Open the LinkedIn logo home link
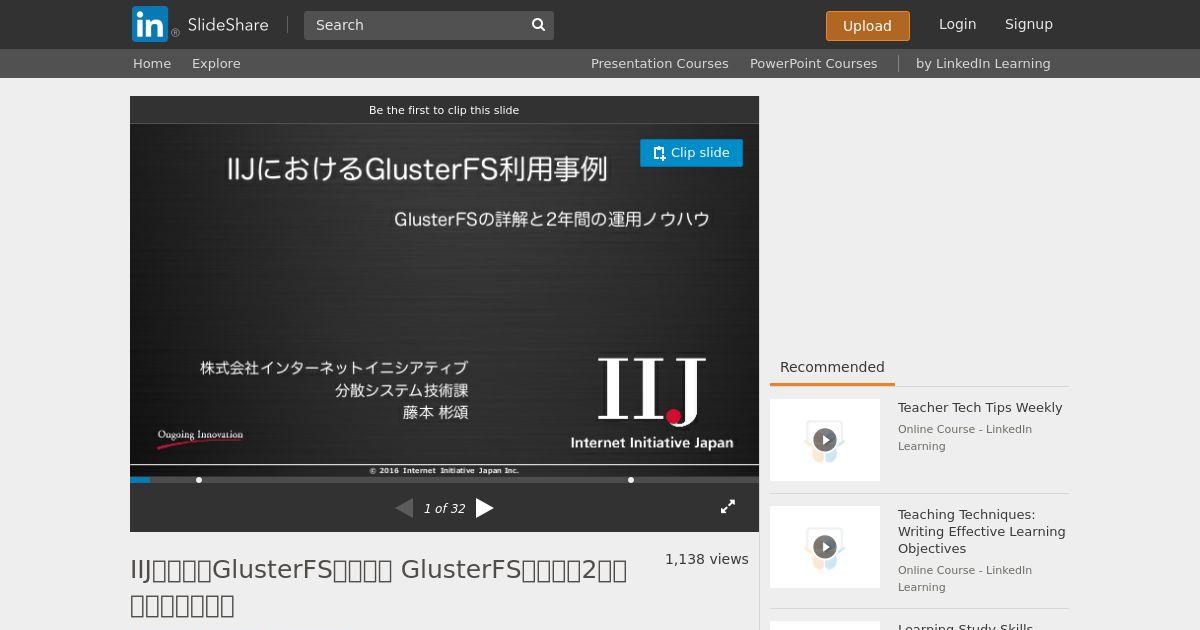This screenshot has height=630, width=1200. coord(150,24)
